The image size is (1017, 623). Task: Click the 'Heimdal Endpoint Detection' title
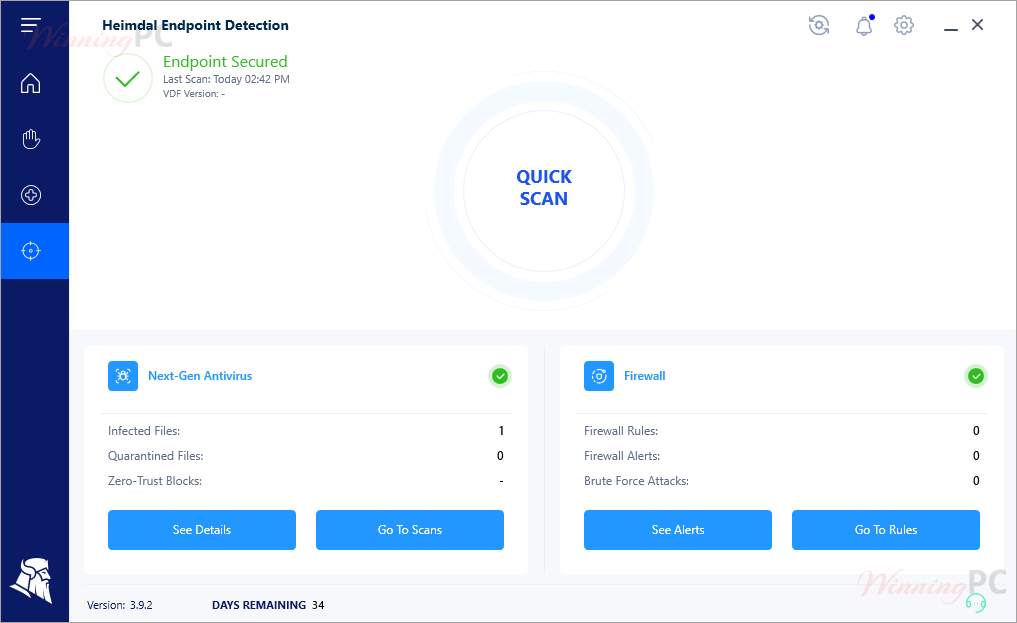195,25
